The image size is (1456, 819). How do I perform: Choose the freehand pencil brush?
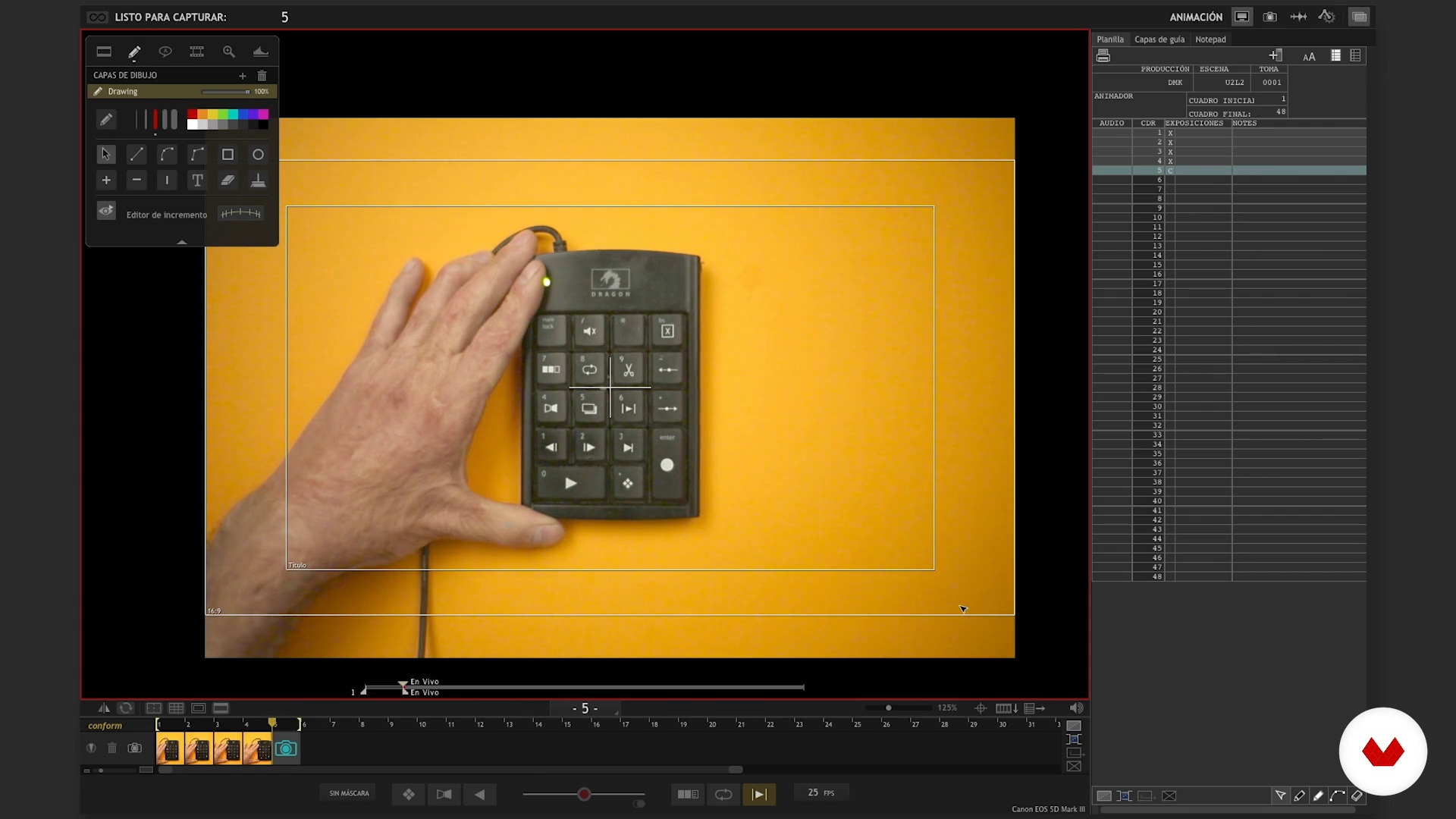106,120
